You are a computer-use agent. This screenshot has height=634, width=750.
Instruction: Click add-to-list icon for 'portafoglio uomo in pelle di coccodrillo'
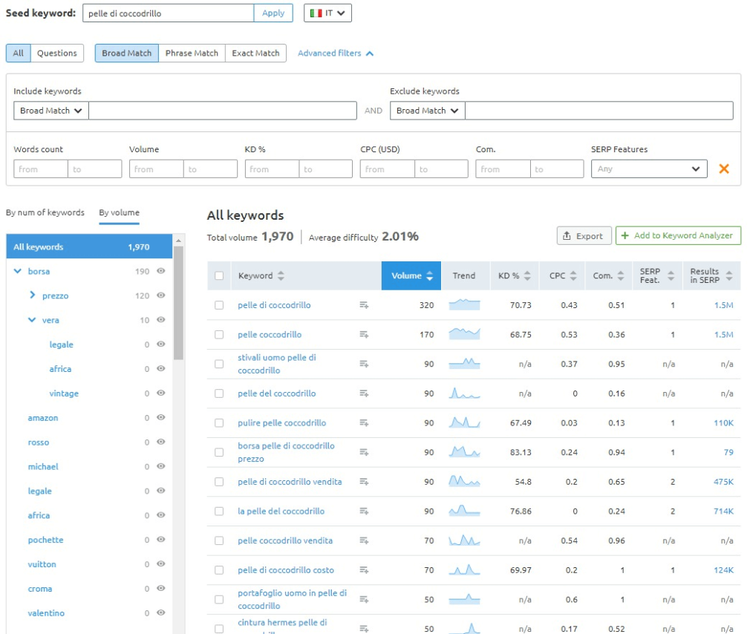(x=364, y=600)
